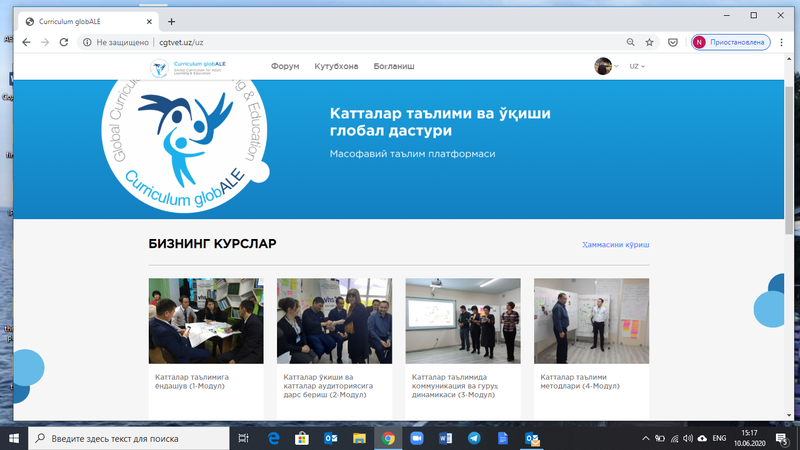Screen dimensions: 800x450
Task: Open Telegram from the taskbar
Action: [474, 438]
